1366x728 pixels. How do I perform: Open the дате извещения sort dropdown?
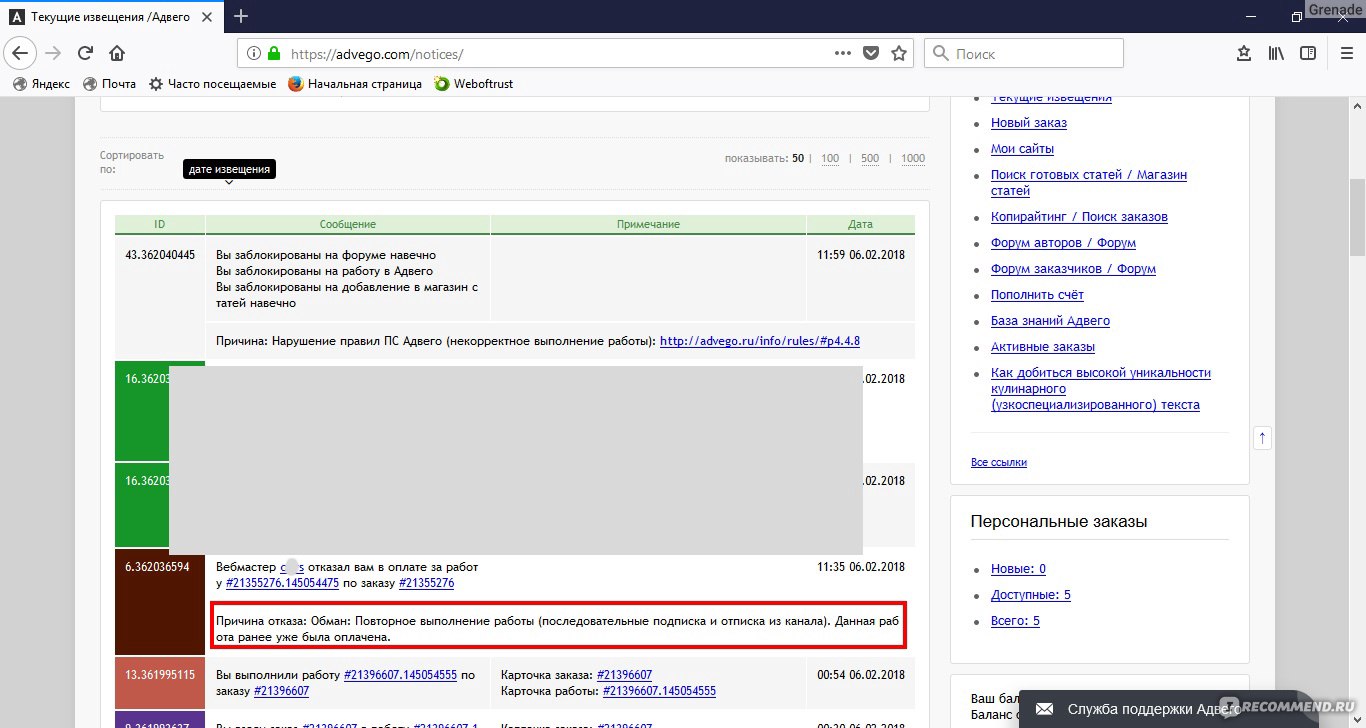(x=228, y=170)
